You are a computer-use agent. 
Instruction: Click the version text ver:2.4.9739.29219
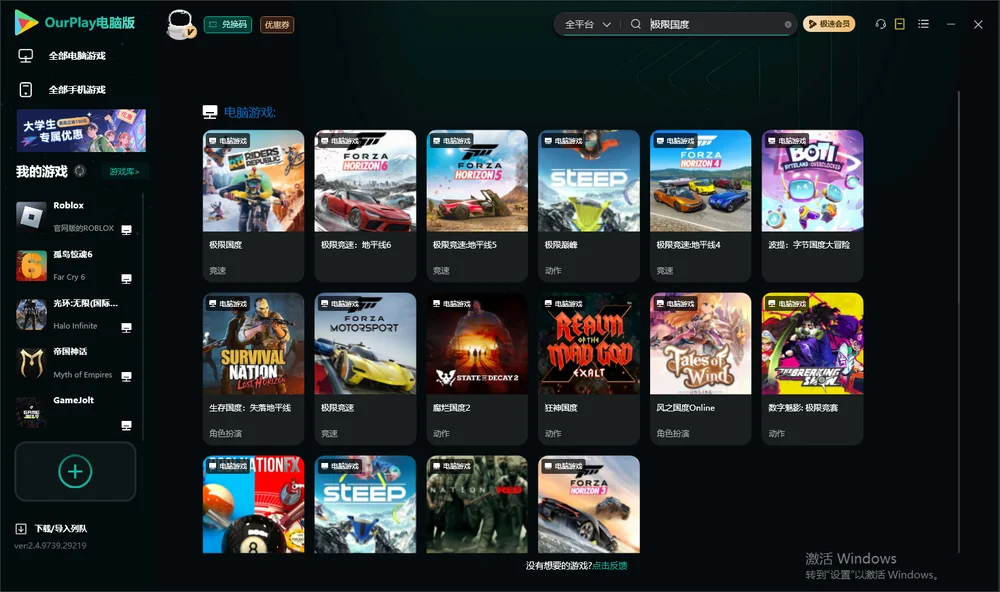pos(50,545)
